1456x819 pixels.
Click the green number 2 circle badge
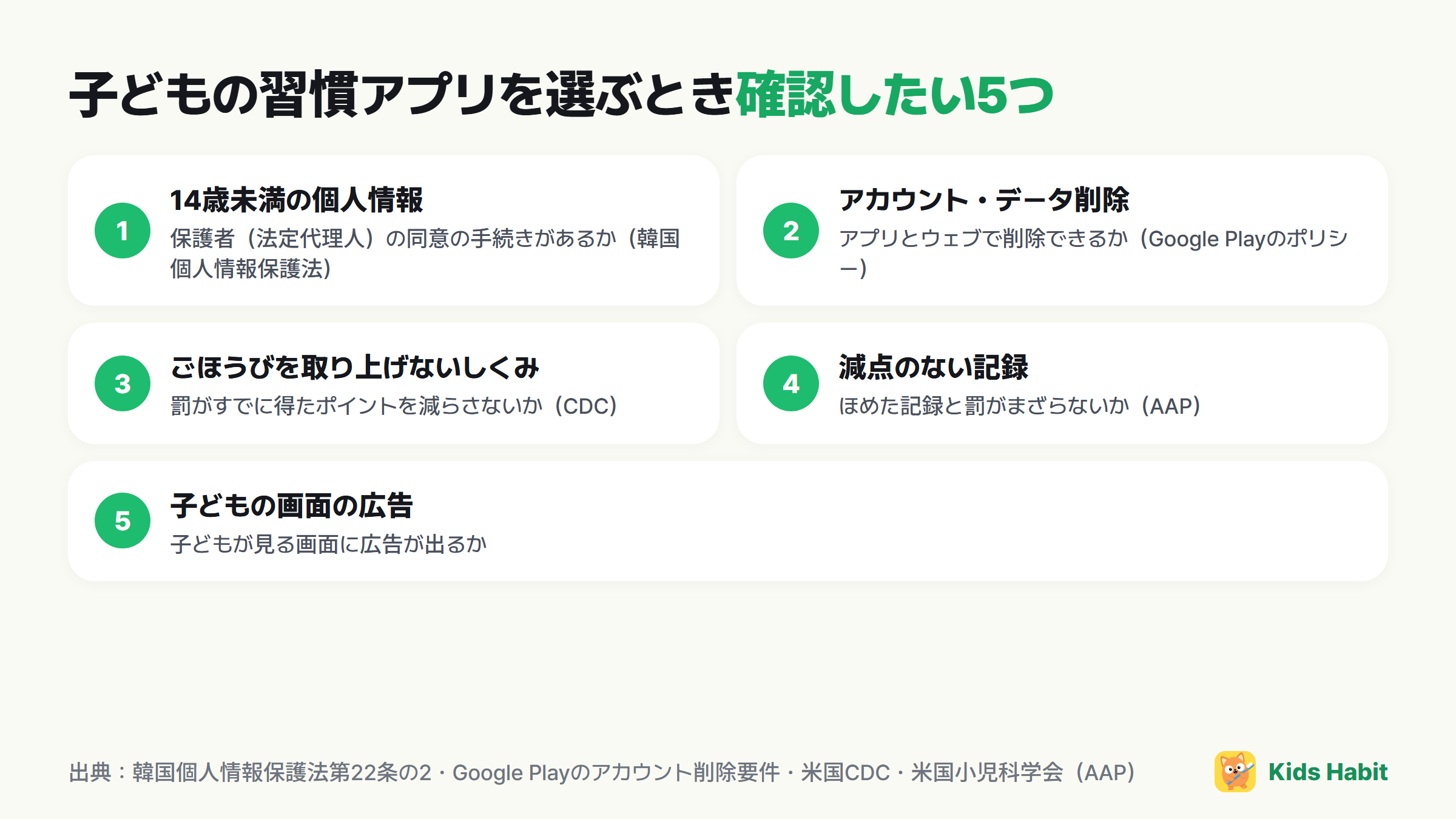point(791,231)
